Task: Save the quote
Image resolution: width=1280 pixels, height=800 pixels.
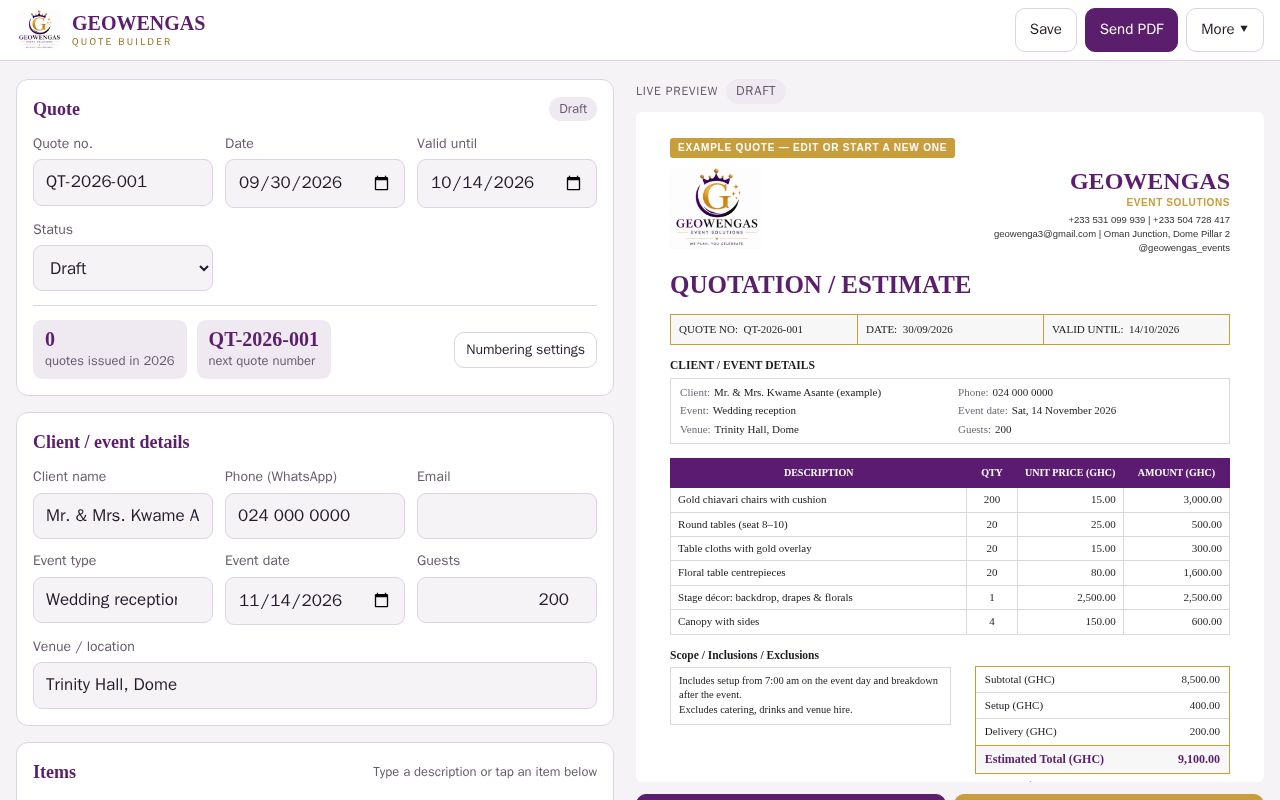Action: [1046, 30]
